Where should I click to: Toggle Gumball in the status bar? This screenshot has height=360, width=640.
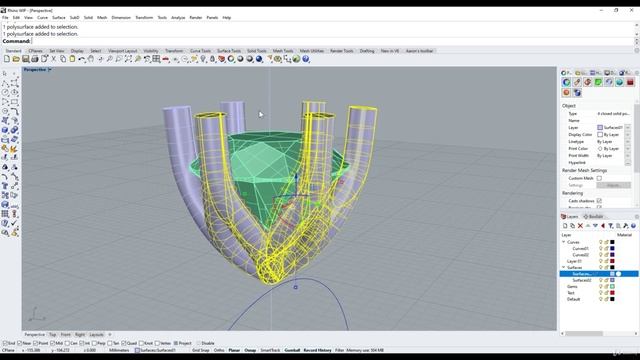[292, 350]
